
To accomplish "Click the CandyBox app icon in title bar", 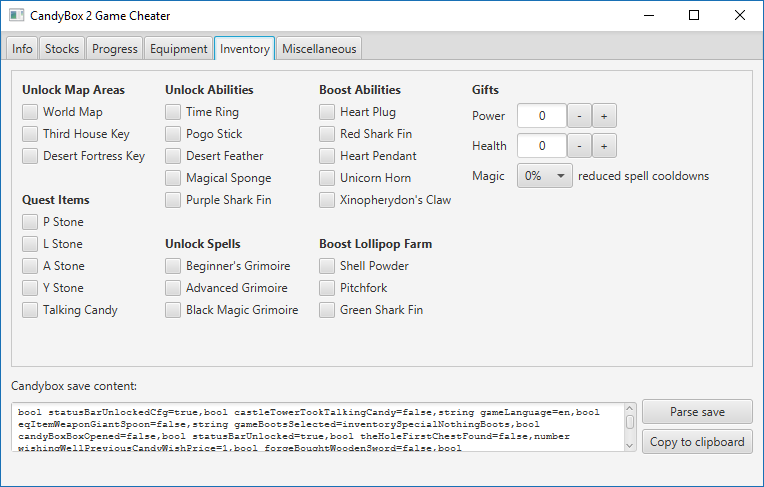I will [17, 16].
